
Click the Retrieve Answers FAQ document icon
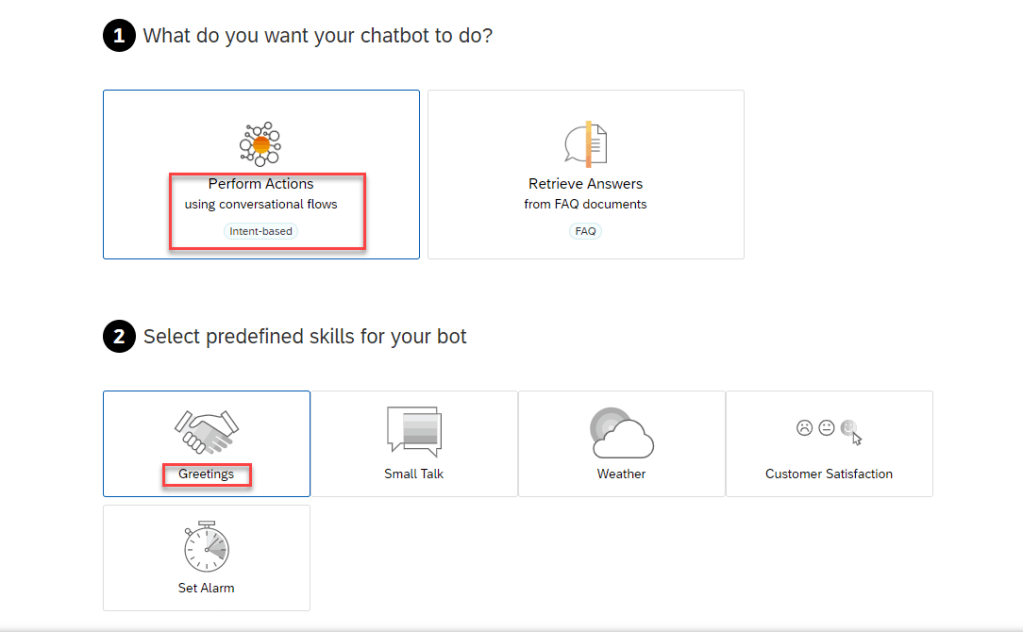pyautogui.click(x=585, y=144)
